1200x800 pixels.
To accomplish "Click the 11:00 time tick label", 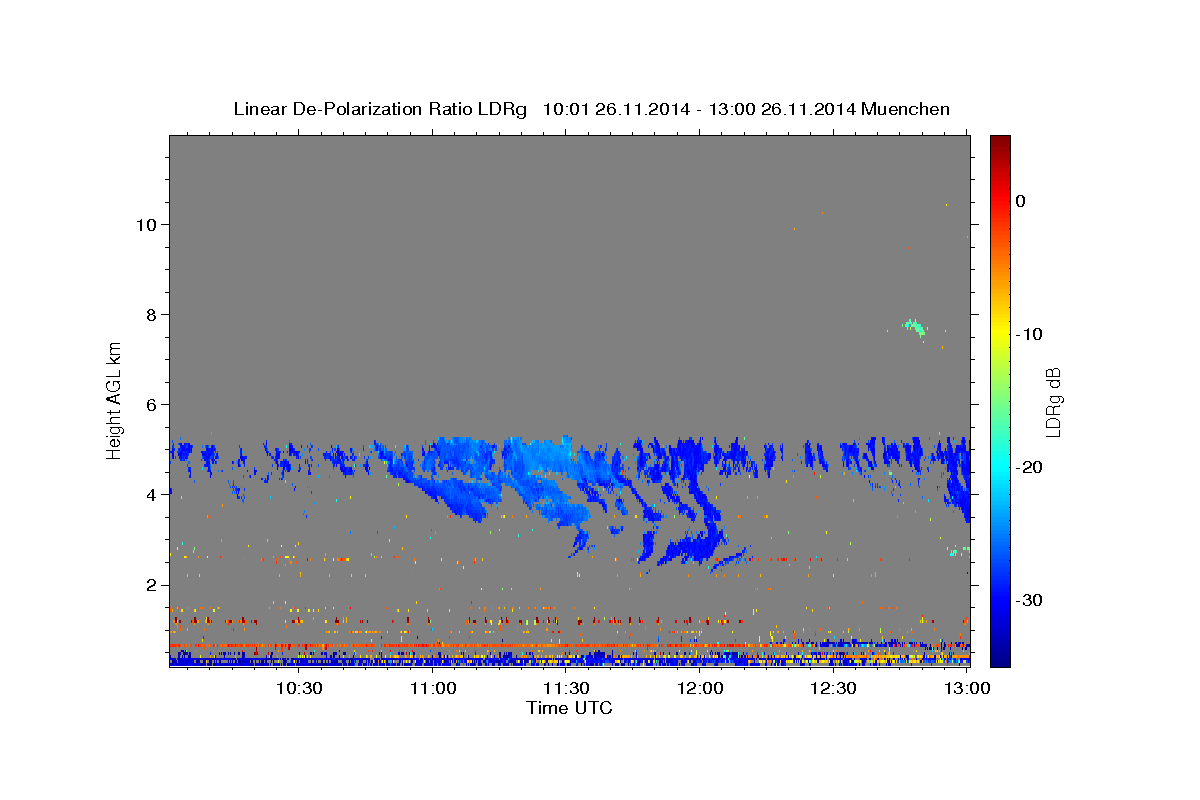I will coord(433,688).
